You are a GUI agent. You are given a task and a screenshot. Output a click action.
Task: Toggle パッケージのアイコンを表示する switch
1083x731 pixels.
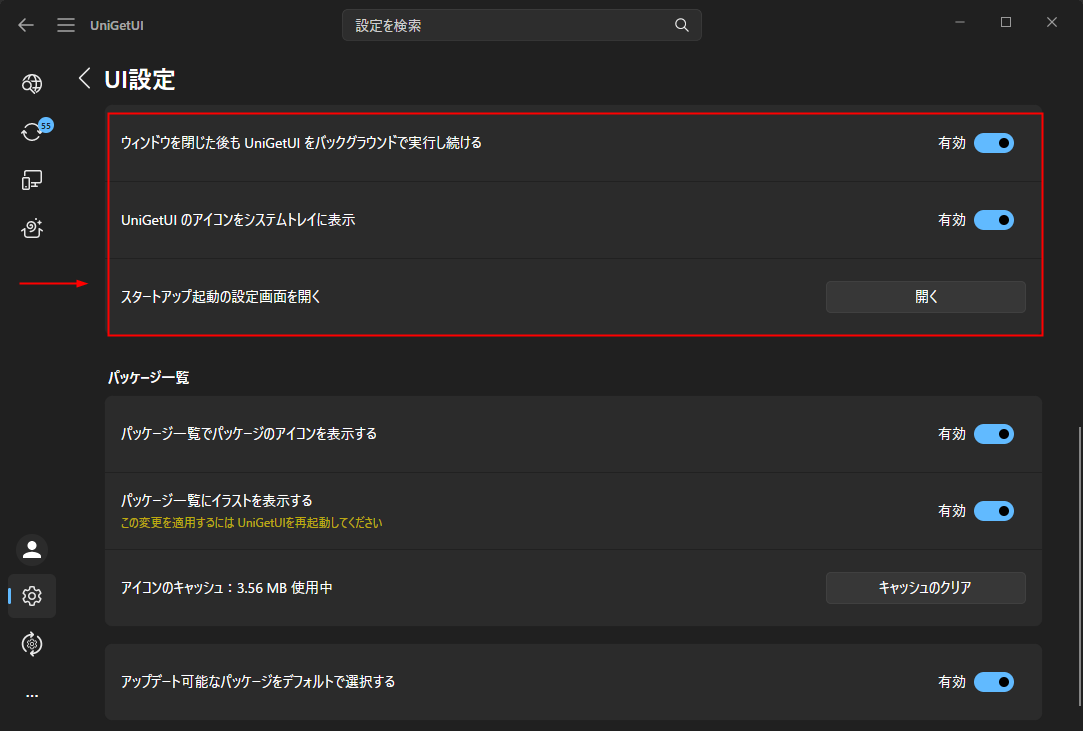[993, 434]
